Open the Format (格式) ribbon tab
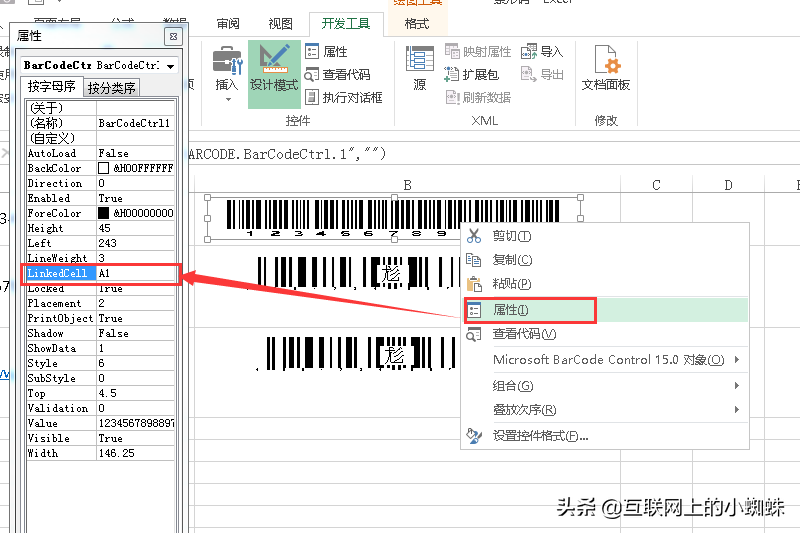 416,24
